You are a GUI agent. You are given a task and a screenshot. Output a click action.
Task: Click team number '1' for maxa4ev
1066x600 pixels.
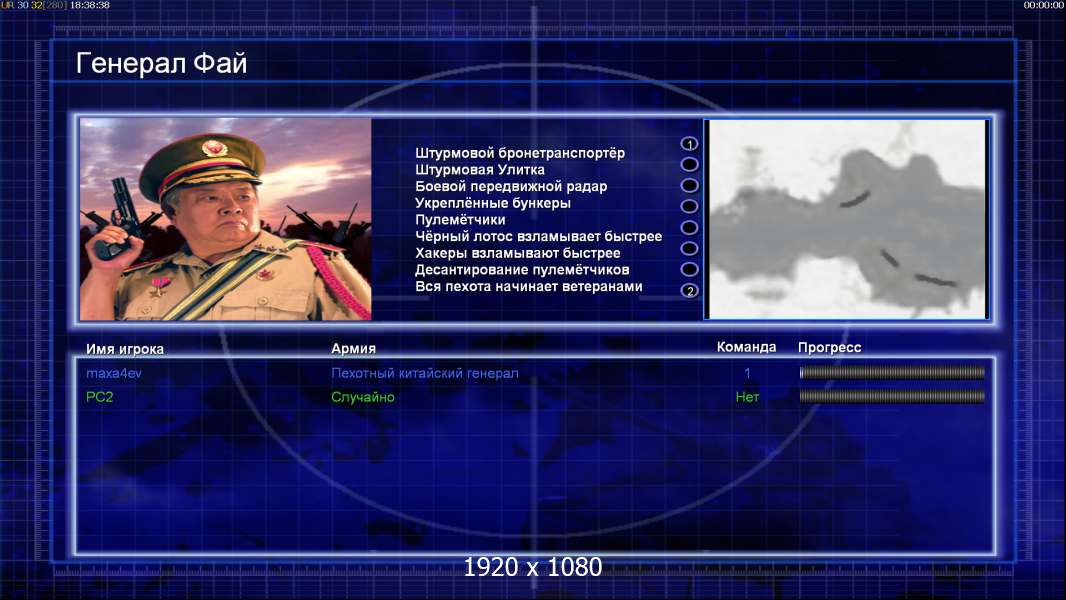(747, 372)
